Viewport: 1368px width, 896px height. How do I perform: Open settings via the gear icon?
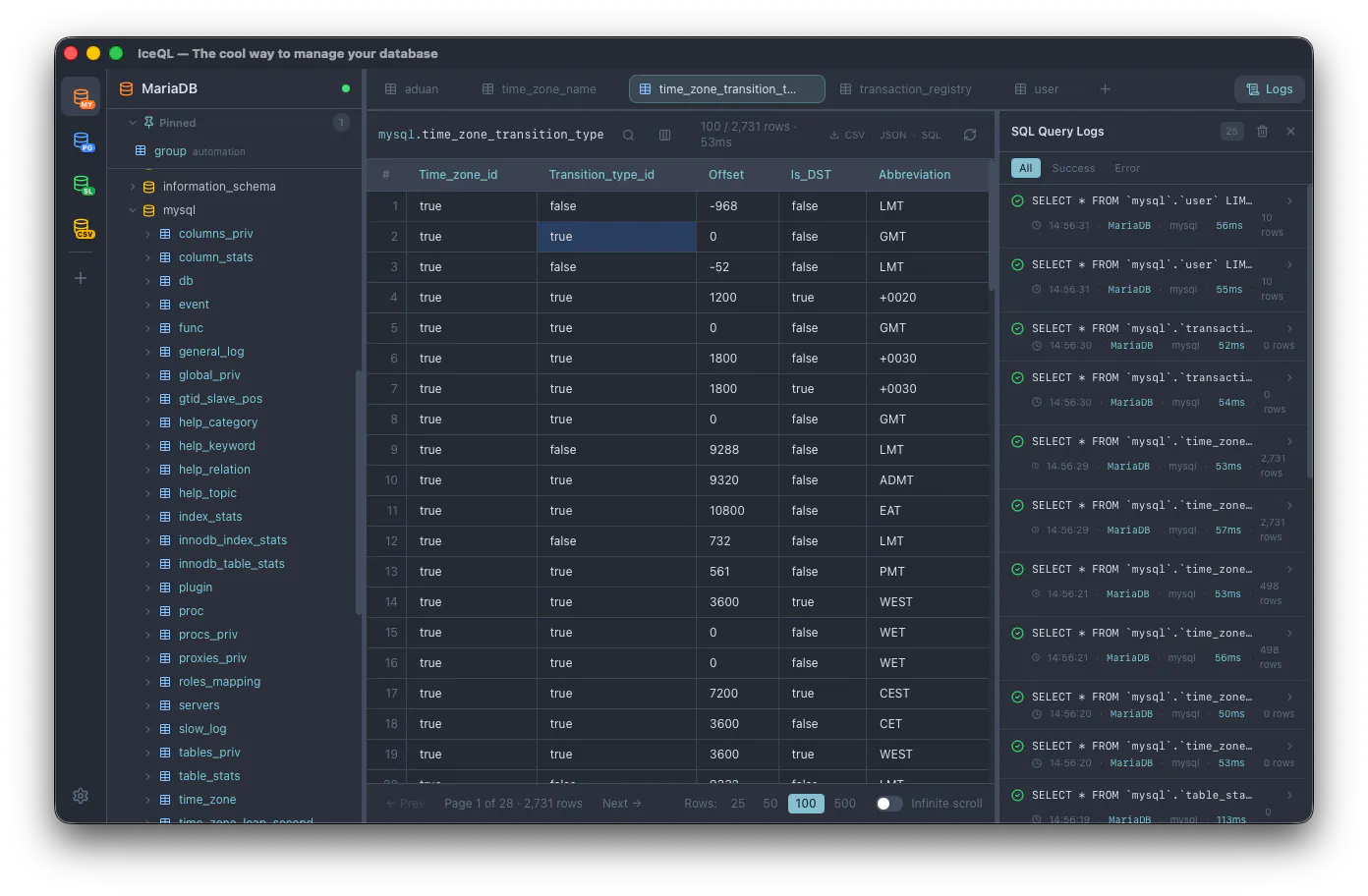click(x=81, y=796)
